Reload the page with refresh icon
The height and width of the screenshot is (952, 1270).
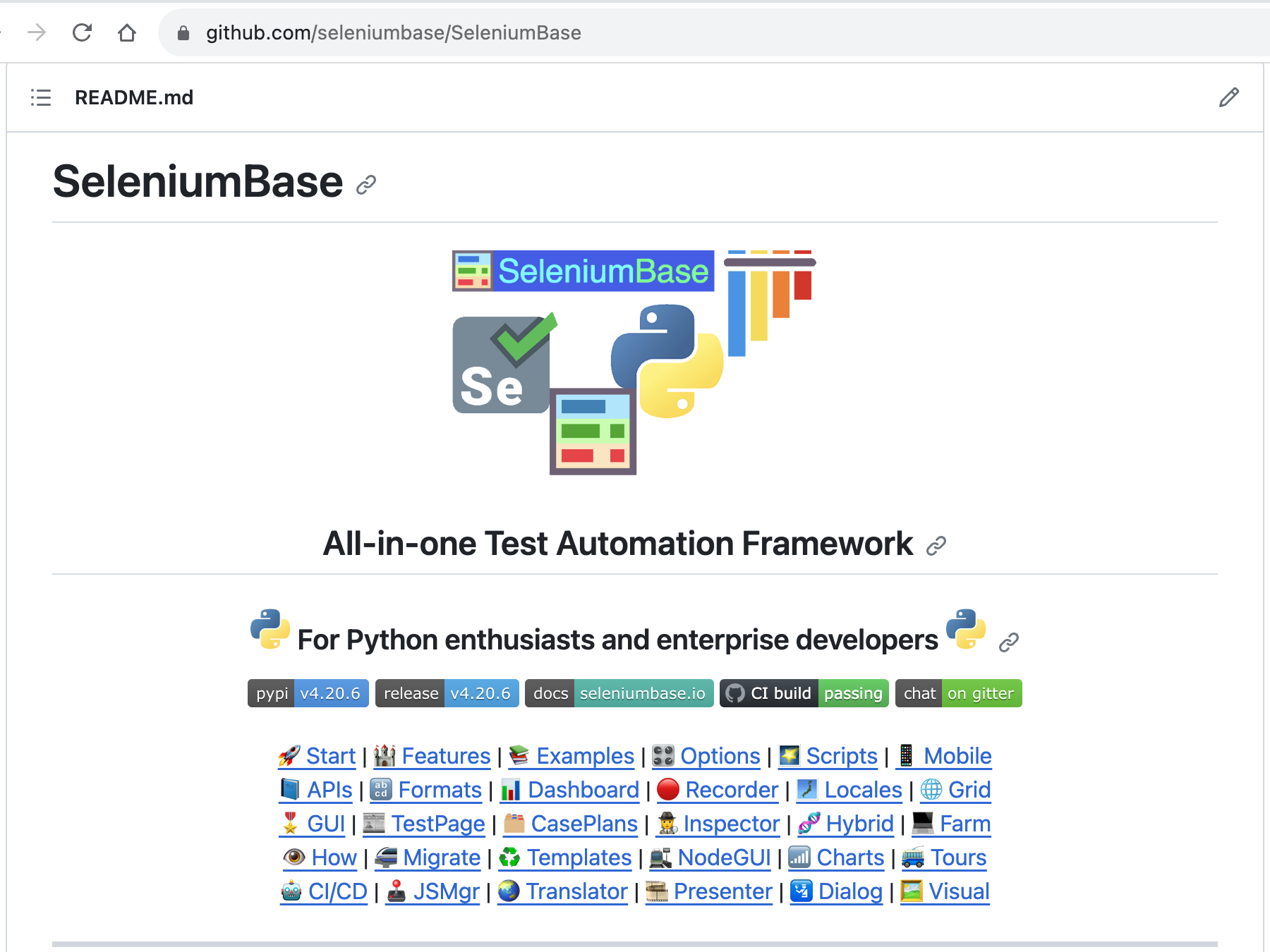[82, 32]
